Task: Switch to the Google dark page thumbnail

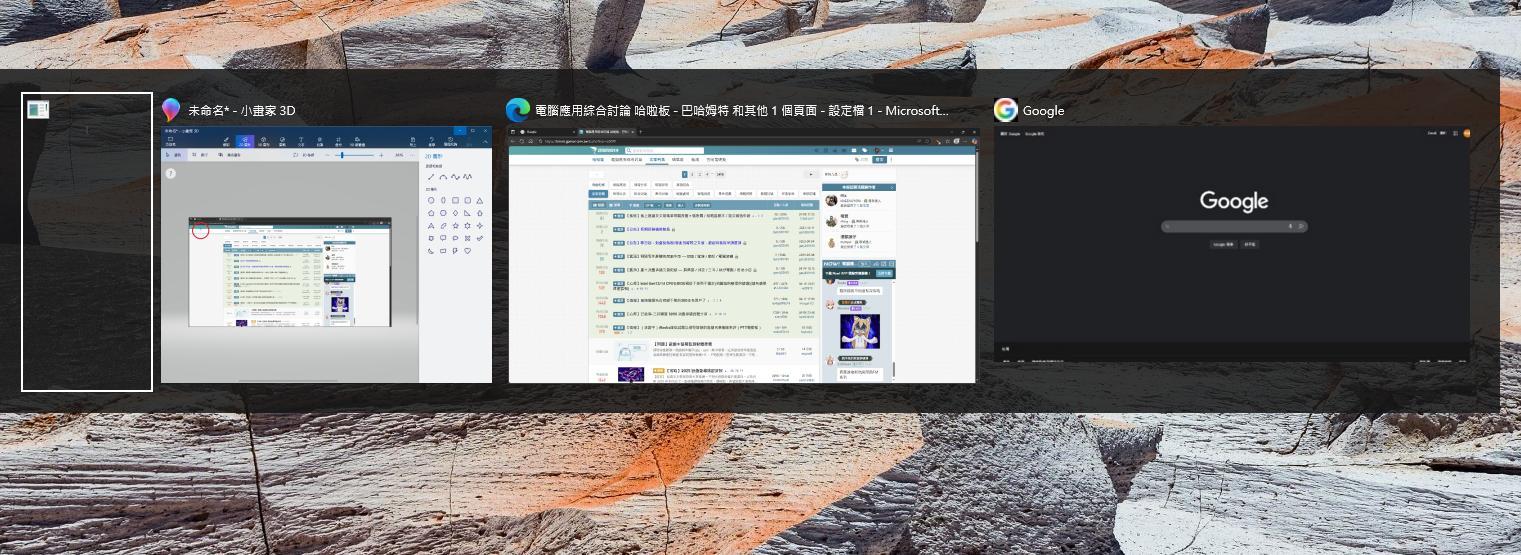Action: pos(1233,243)
